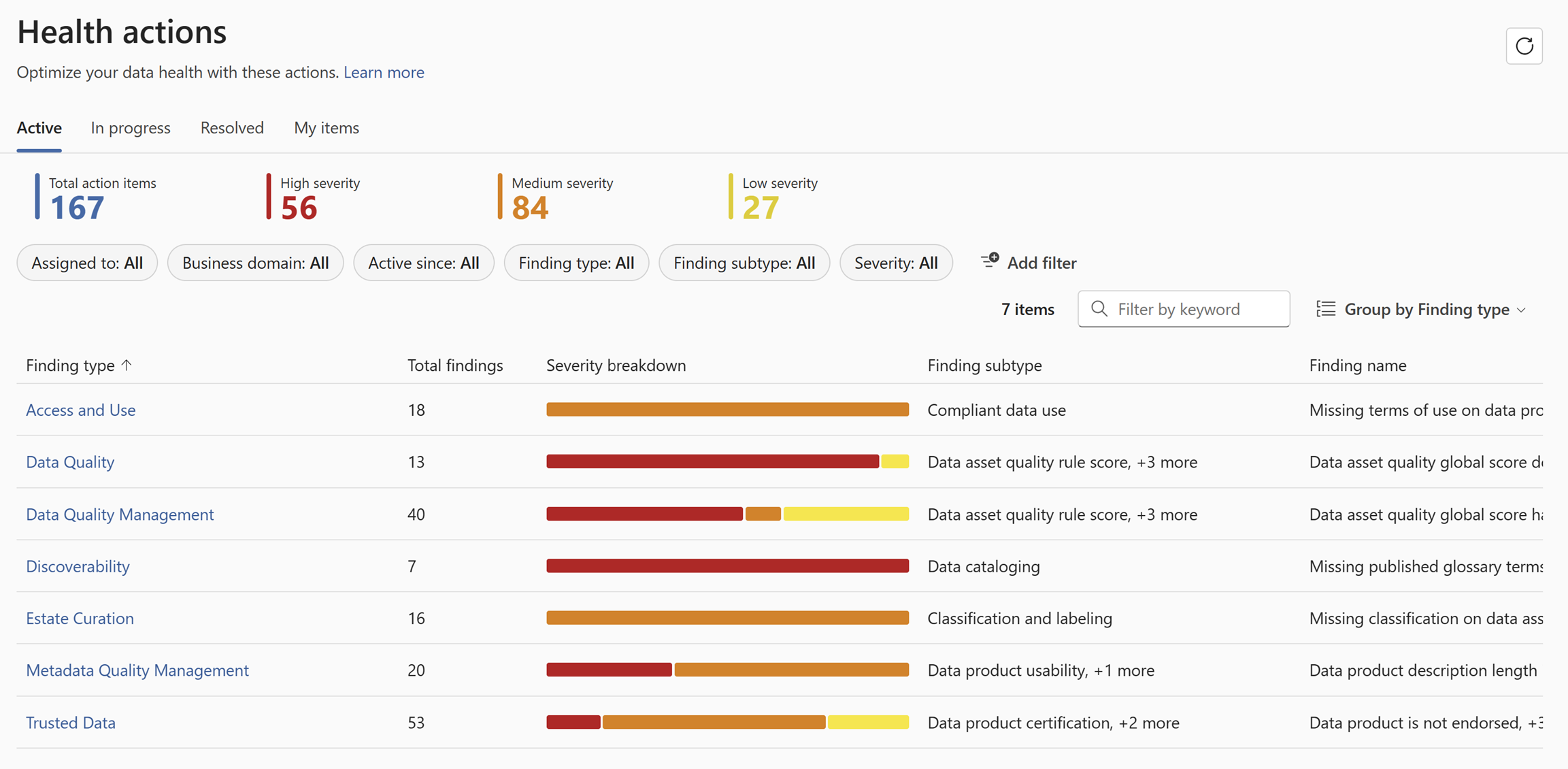
Task: Open Business domain filter dropdown
Action: [x=256, y=263]
